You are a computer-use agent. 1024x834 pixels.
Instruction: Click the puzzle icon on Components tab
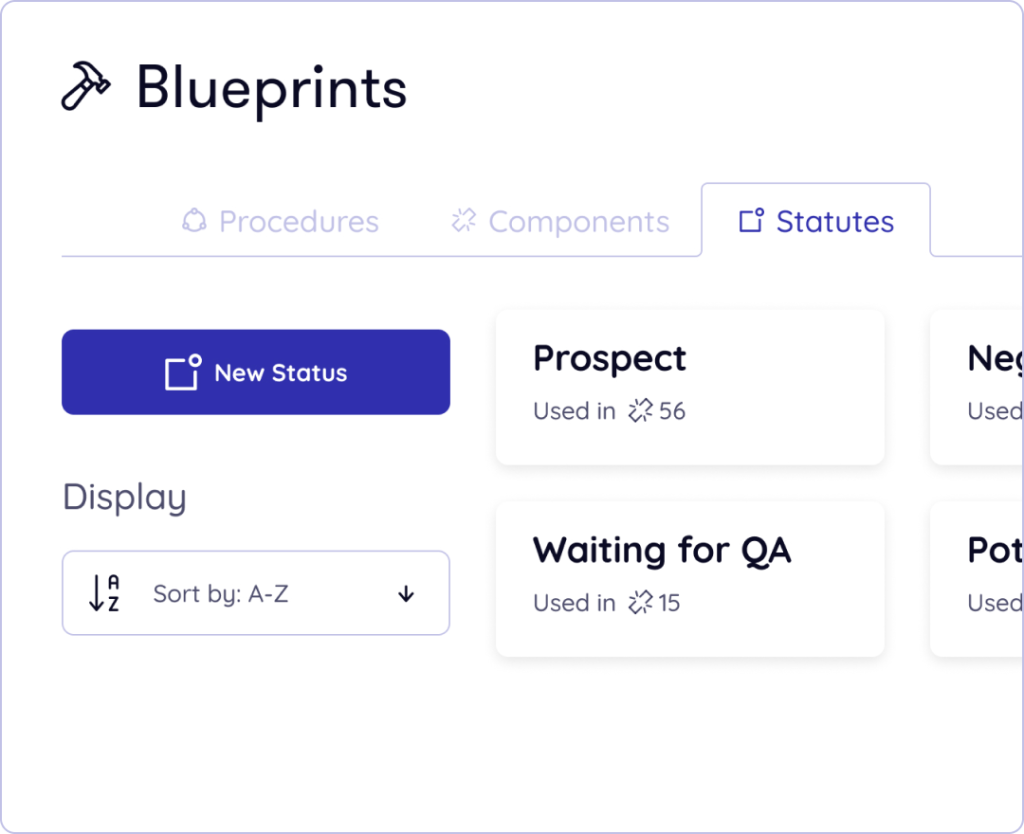click(x=463, y=221)
